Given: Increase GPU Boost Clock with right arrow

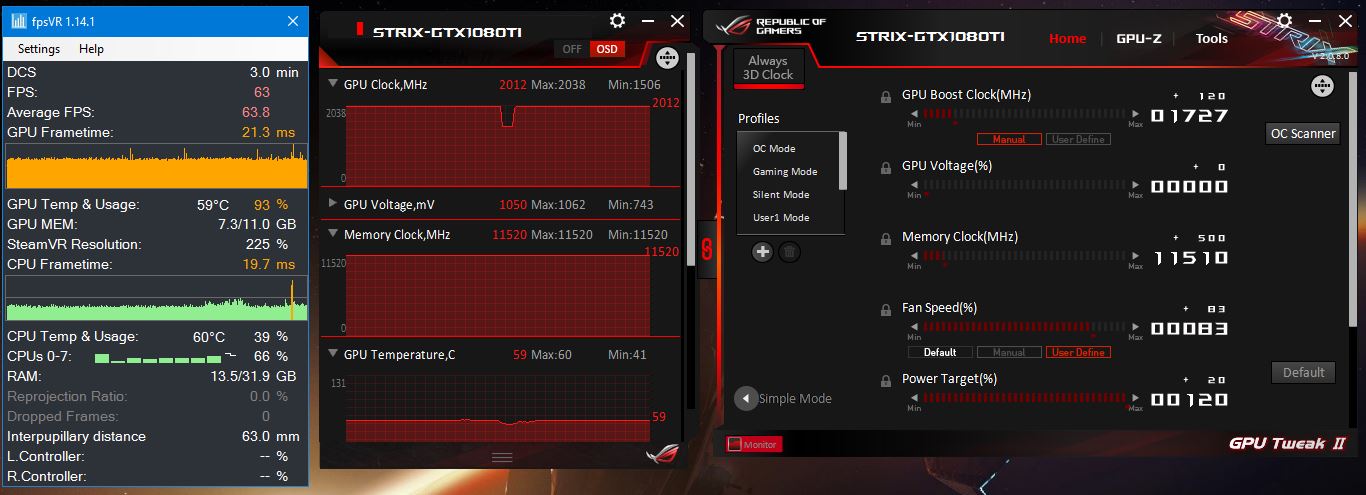Looking at the screenshot, I should point(1135,114).
